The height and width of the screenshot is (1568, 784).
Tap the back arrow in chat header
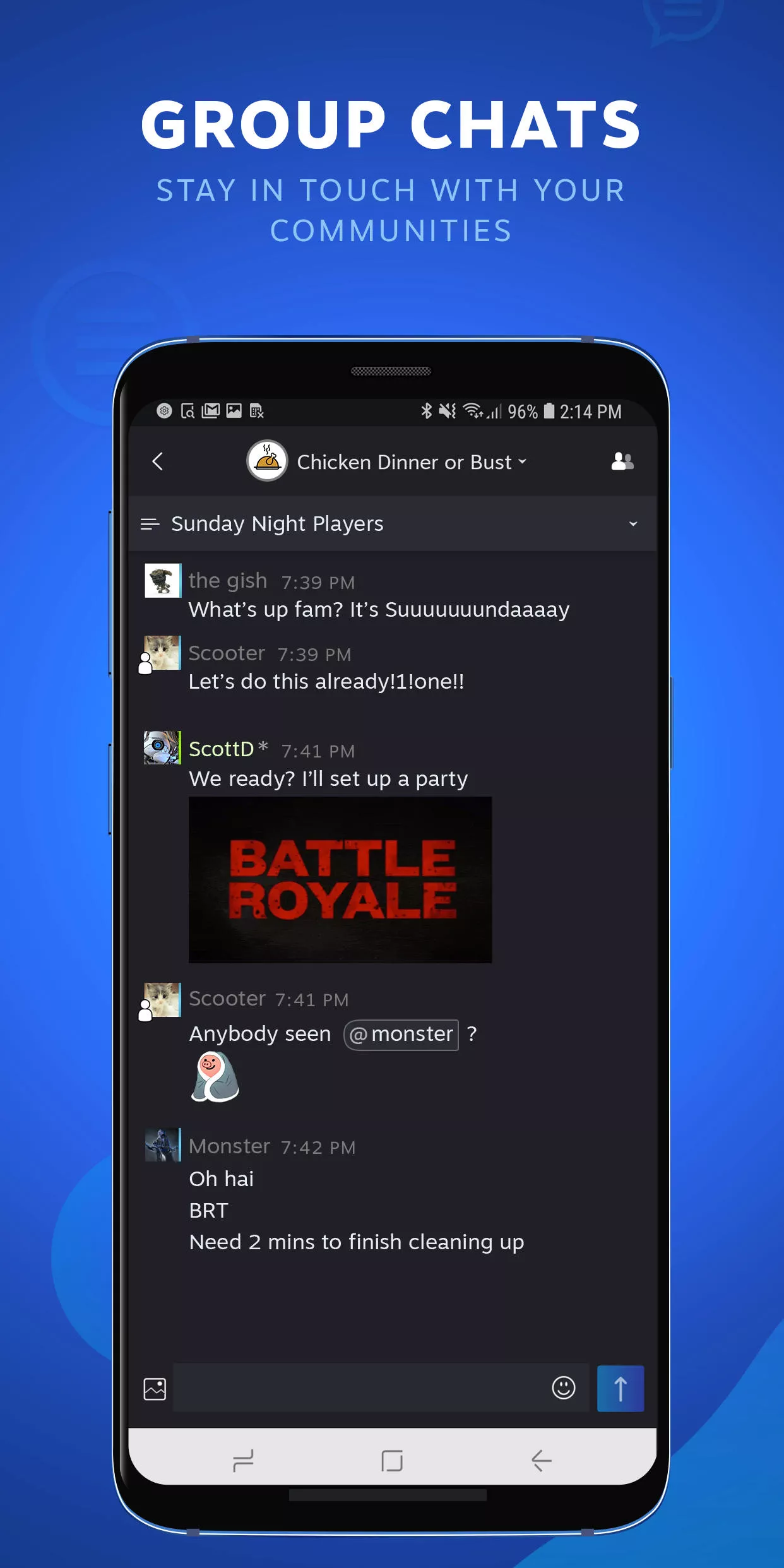click(158, 461)
